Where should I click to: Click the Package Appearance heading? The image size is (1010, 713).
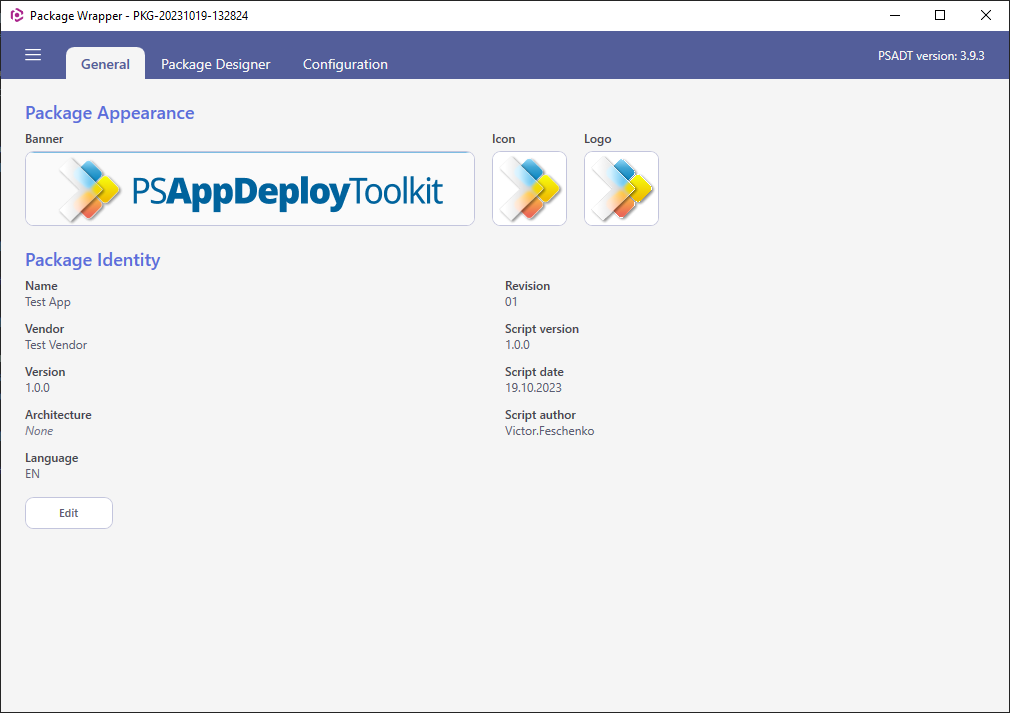[110, 113]
